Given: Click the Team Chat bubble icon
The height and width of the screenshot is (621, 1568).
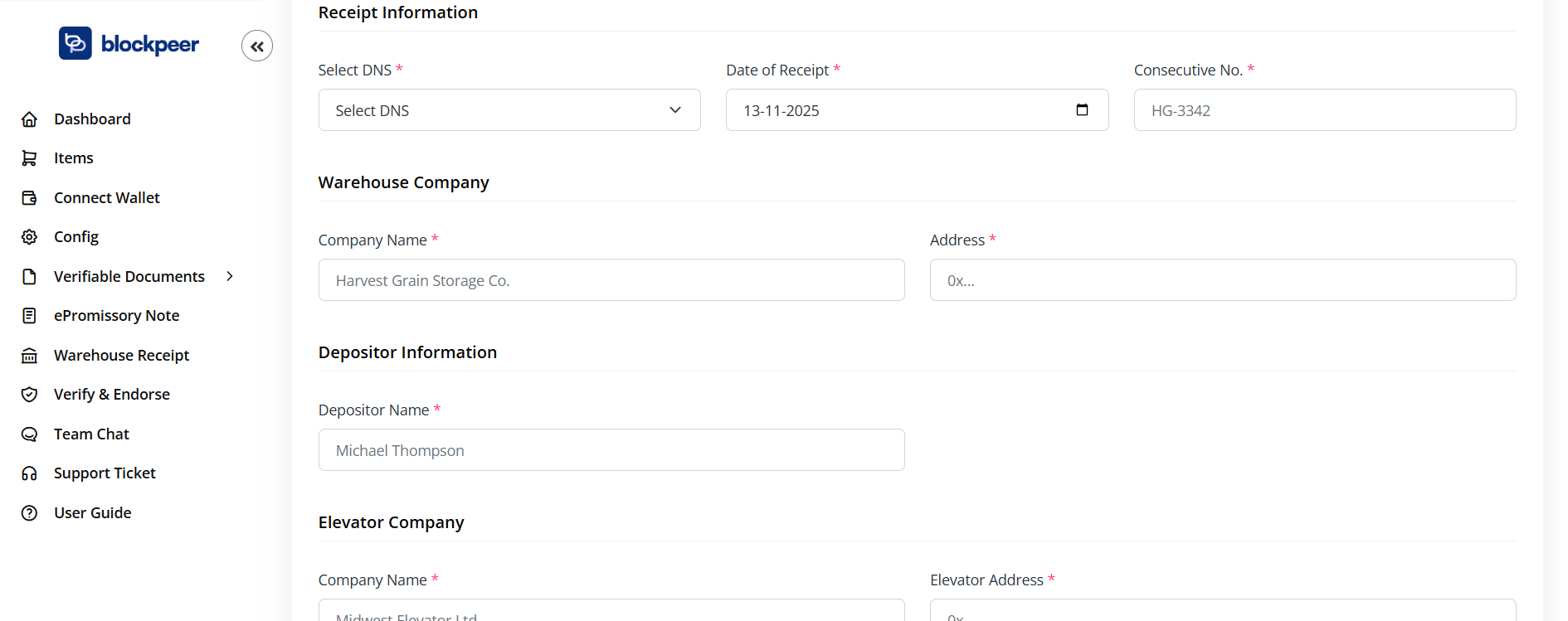Looking at the screenshot, I should pyautogui.click(x=30, y=434).
